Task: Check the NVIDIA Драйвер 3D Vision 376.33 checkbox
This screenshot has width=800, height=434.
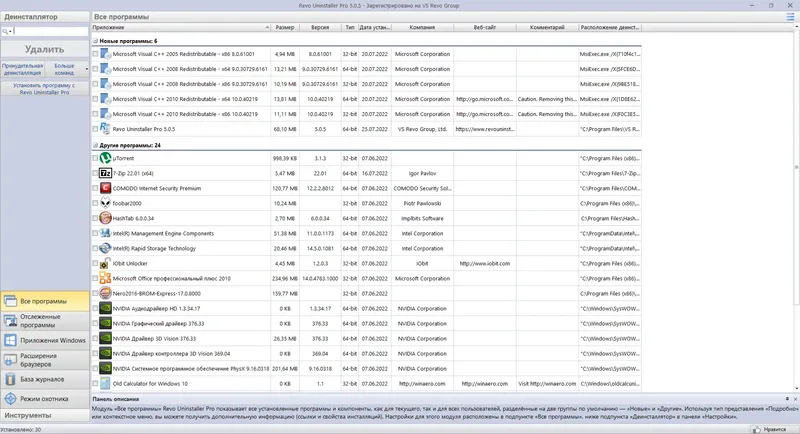Action: 95,339
